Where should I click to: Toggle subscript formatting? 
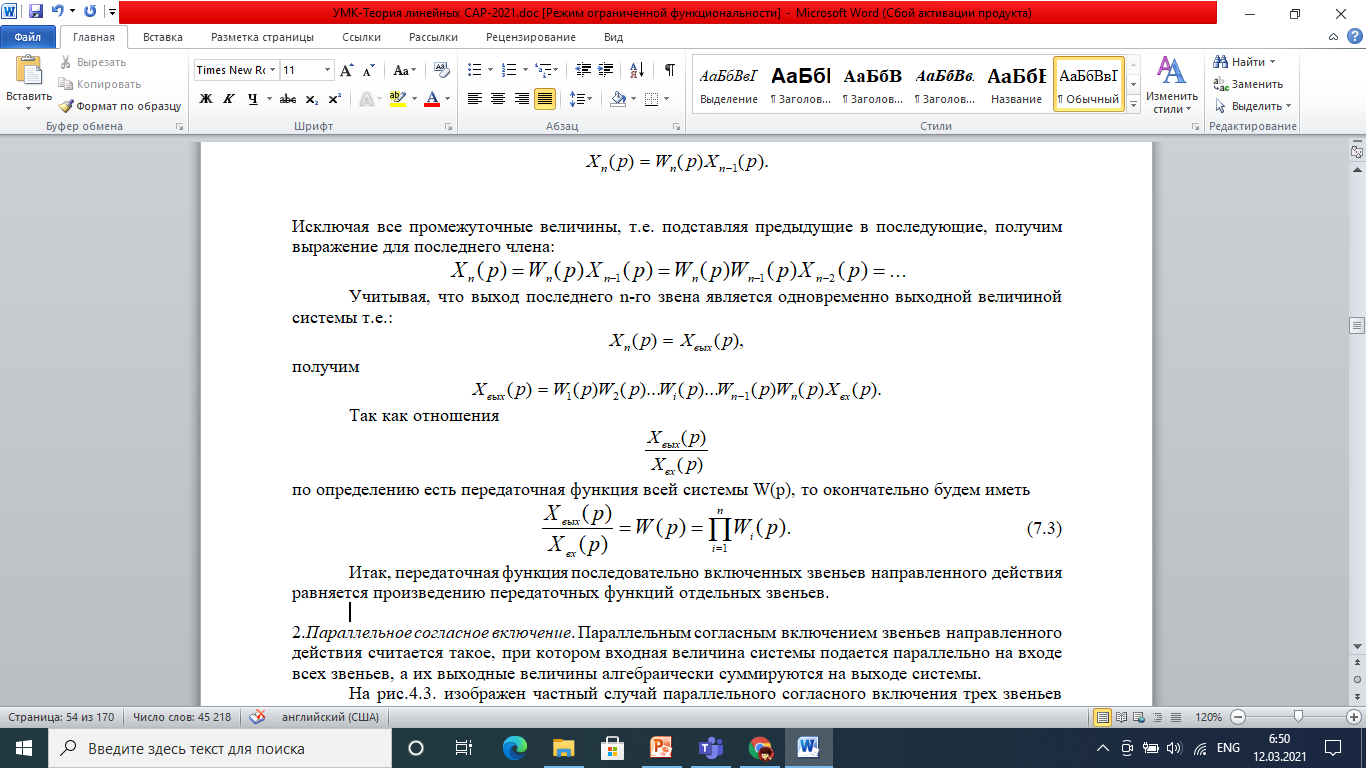pyautogui.click(x=312, y=99)
